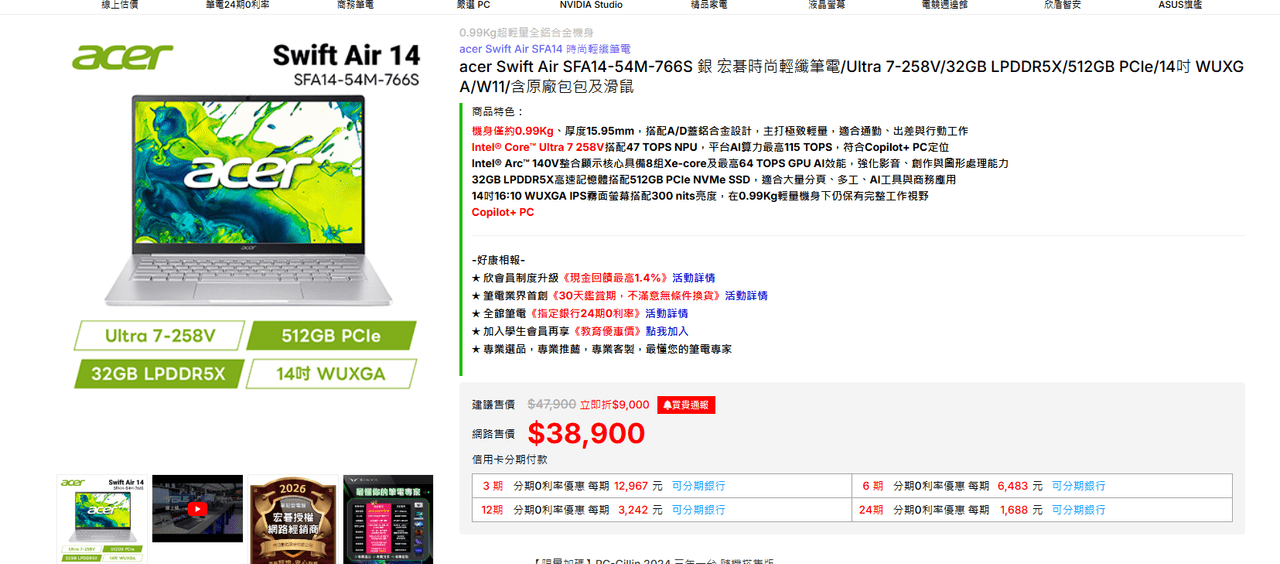This screenshot has width=1280, height=564.
Task: Click the 《現金回饋最高1.4%》 red text
Action: pos(615,278)
